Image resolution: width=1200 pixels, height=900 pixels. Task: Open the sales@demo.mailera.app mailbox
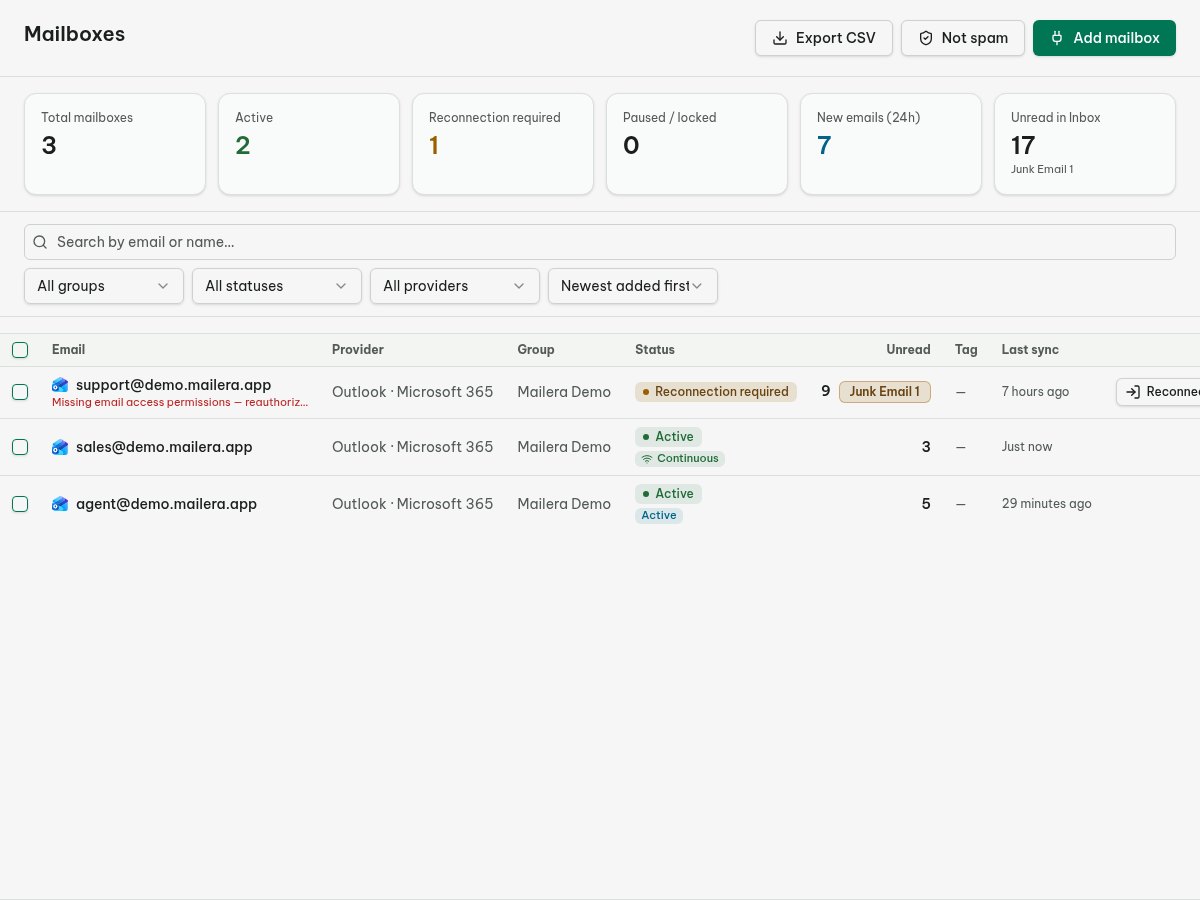(164, 447)
